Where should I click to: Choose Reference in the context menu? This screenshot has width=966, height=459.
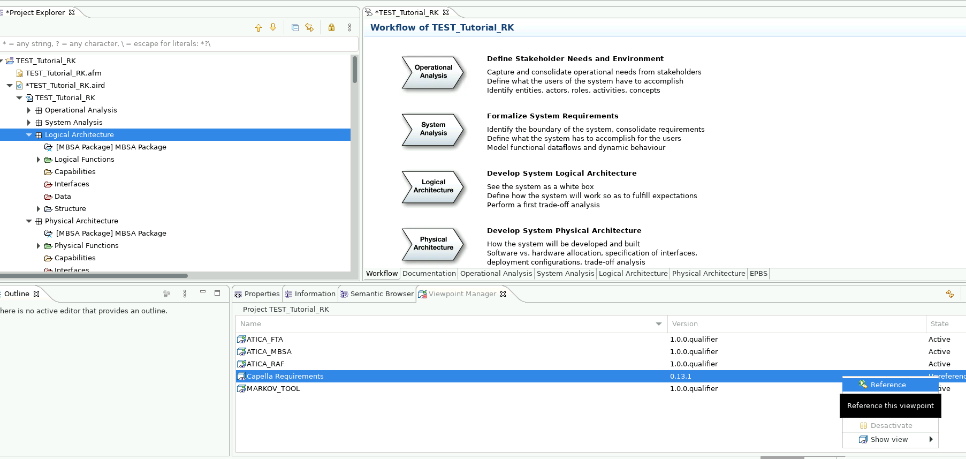(x=890, y=384)
